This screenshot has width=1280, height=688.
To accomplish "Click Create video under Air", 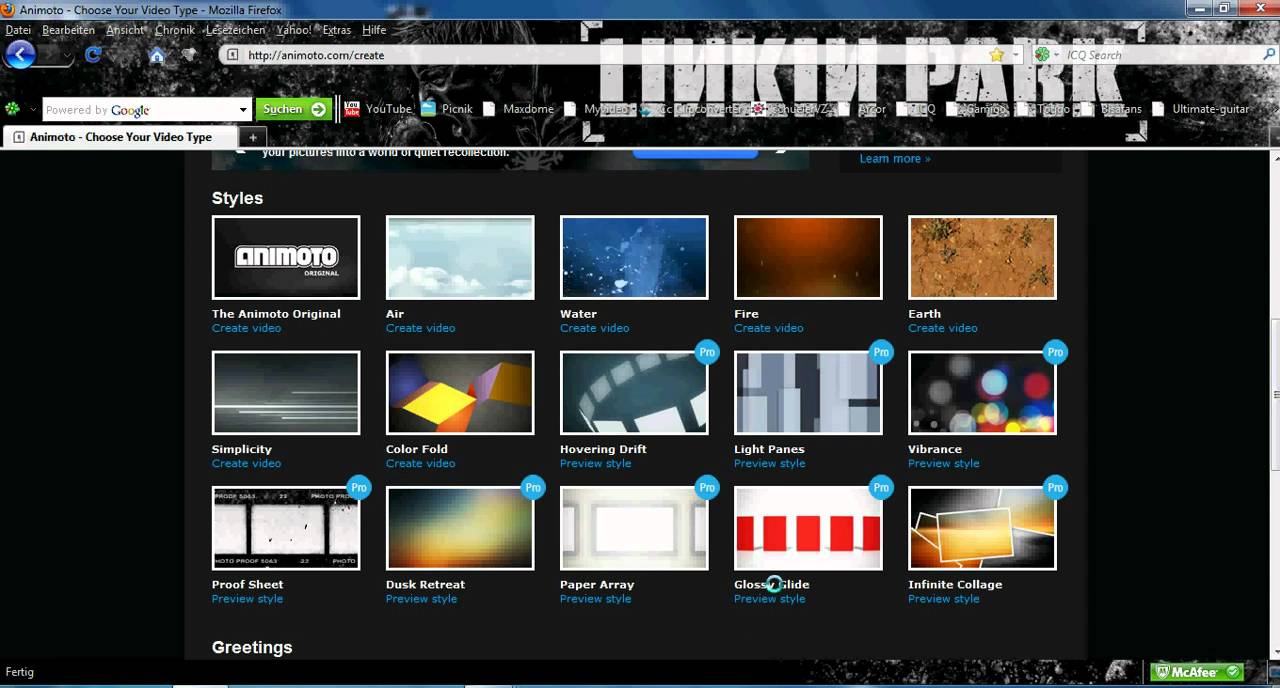I will point(420,328).
